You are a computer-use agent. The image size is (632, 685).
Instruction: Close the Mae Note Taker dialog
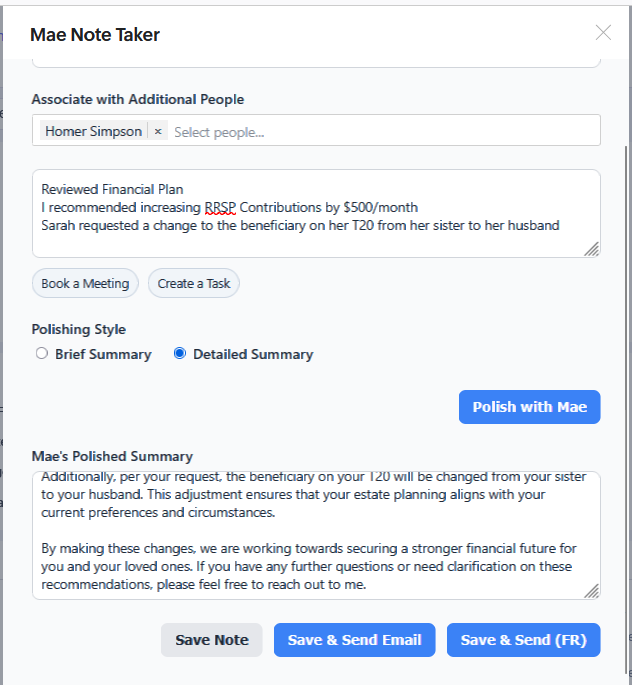click(x=603, y=33)
